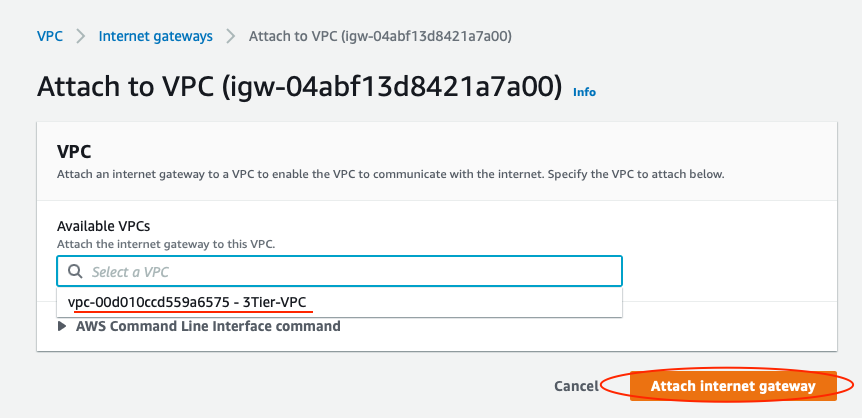Click the chevron separator after VPC breadcrumb
The image size is (862, 418).
[81, 37]
